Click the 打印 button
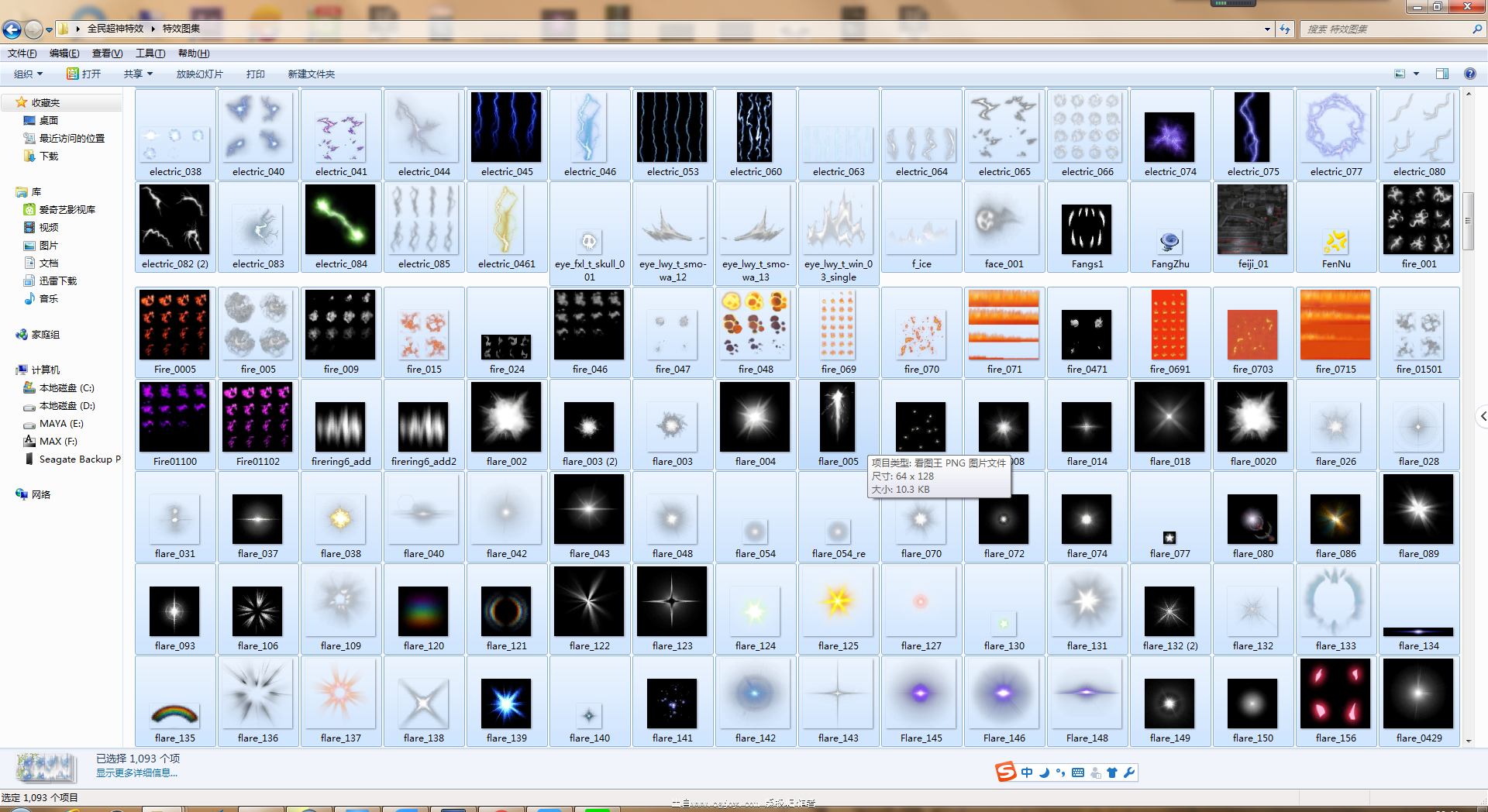The image size is (1488, 812). pyautogui.click(x=255, y=74)
